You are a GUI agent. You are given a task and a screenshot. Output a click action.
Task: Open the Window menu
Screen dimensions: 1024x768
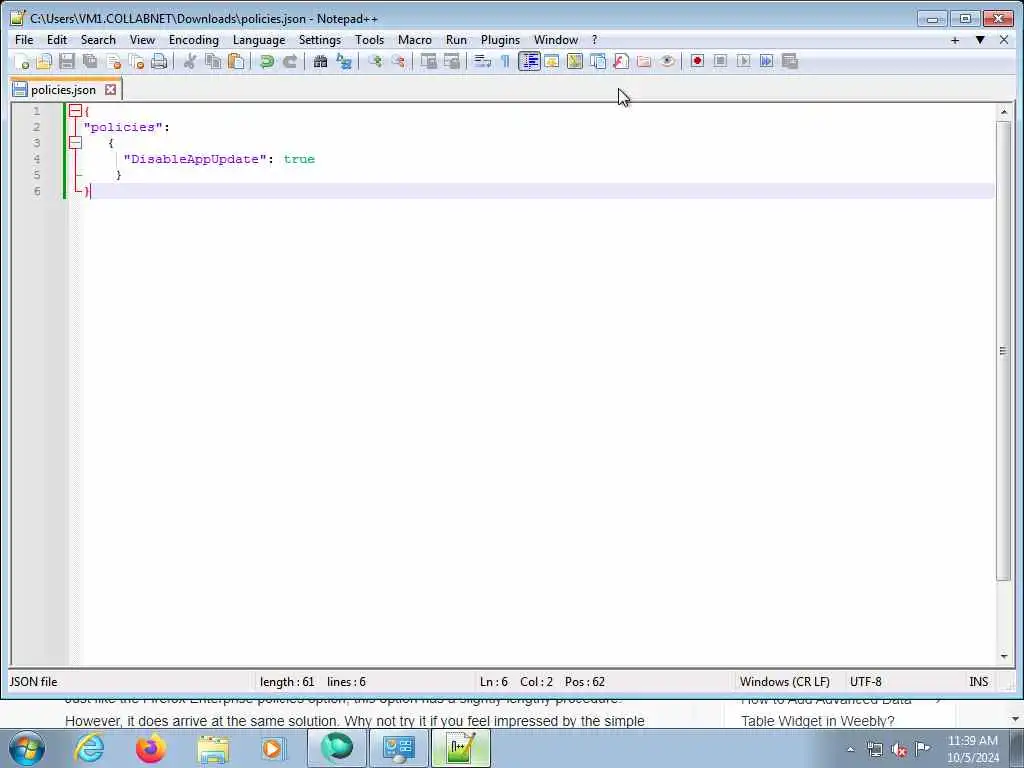556,40
